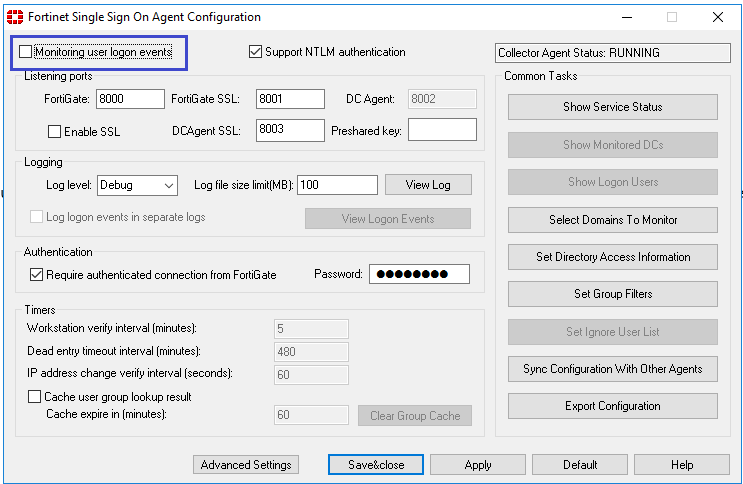The height and width of the screenshot is (484, 743).
Task: Open Help button
Action: tap(682, 465)
